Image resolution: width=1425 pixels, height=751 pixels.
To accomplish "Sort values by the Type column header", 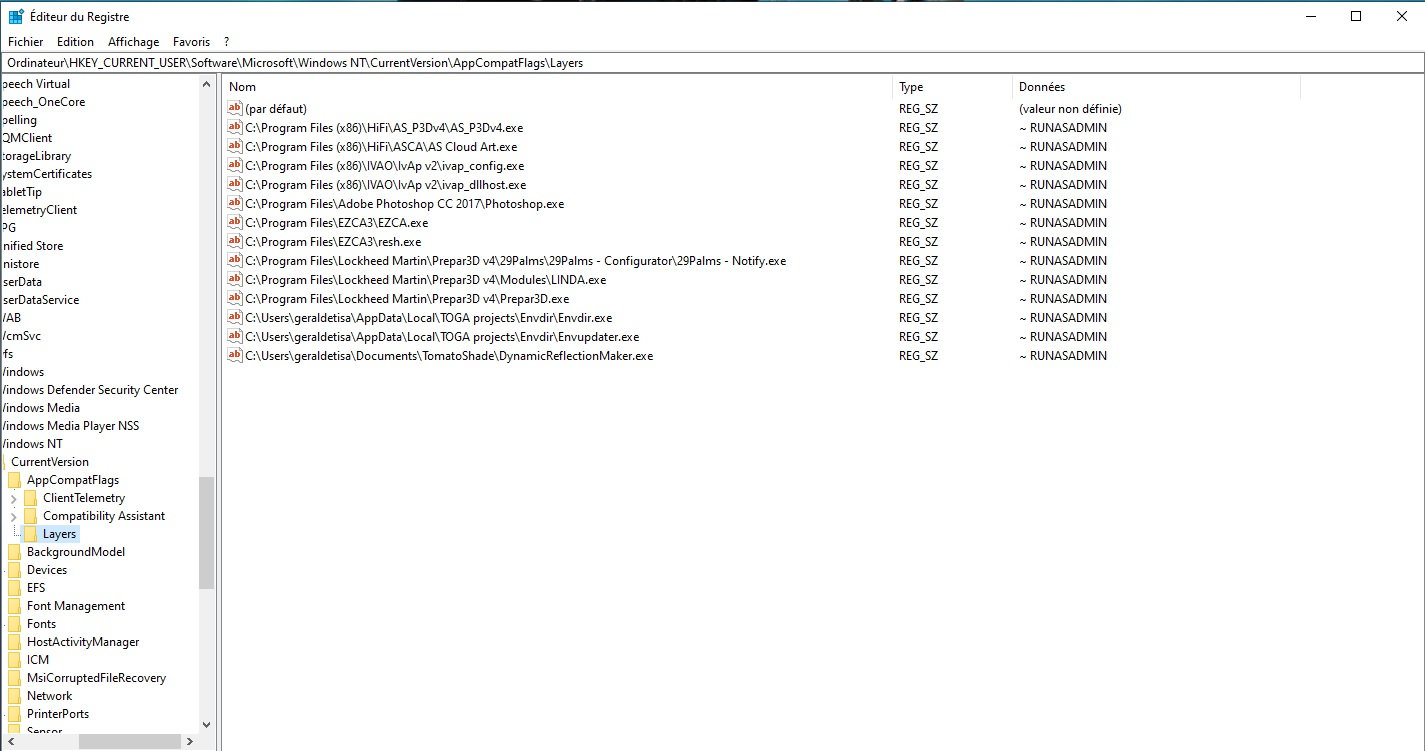I will point(952,87).
